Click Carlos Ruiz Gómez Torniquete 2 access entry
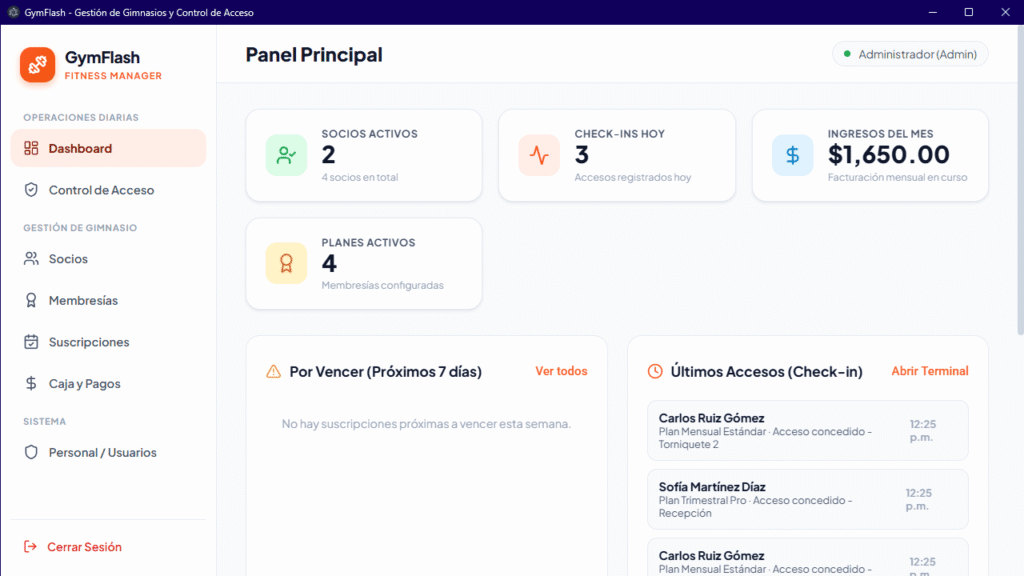Image resolution: width=1024 pixels, height=576 pixels. pos(808,430)
